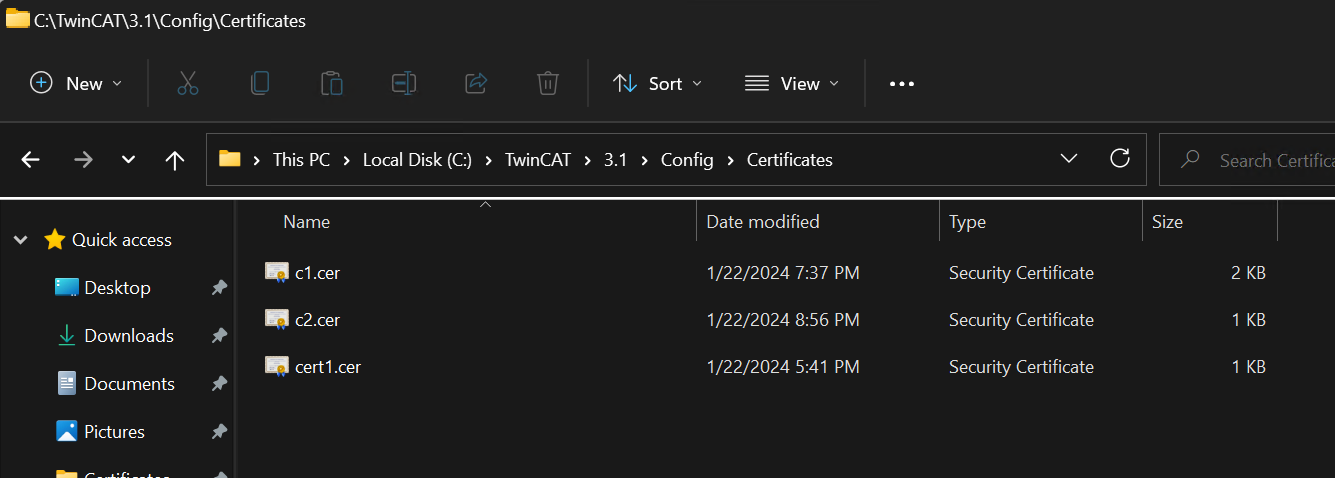Click the 2 KB size value
This screenshot has height=478, width=1335.
(x=1248, y=272)
